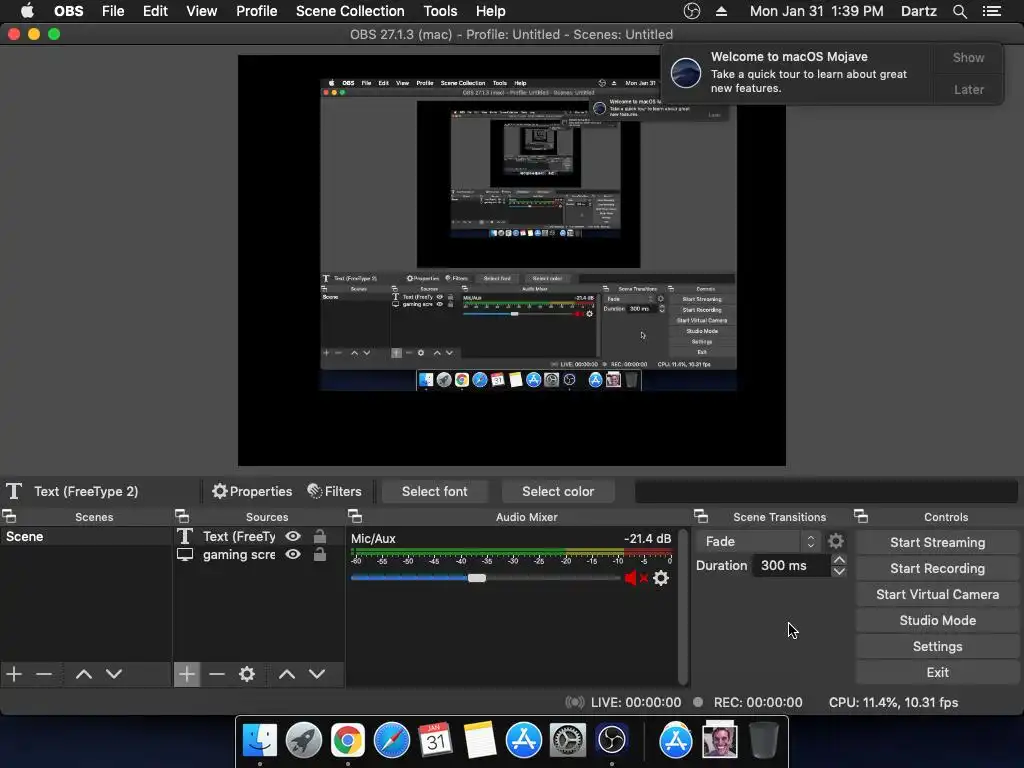
Task: Unmute the Mic/Aux channel
Action: click(x=635, y=578)
